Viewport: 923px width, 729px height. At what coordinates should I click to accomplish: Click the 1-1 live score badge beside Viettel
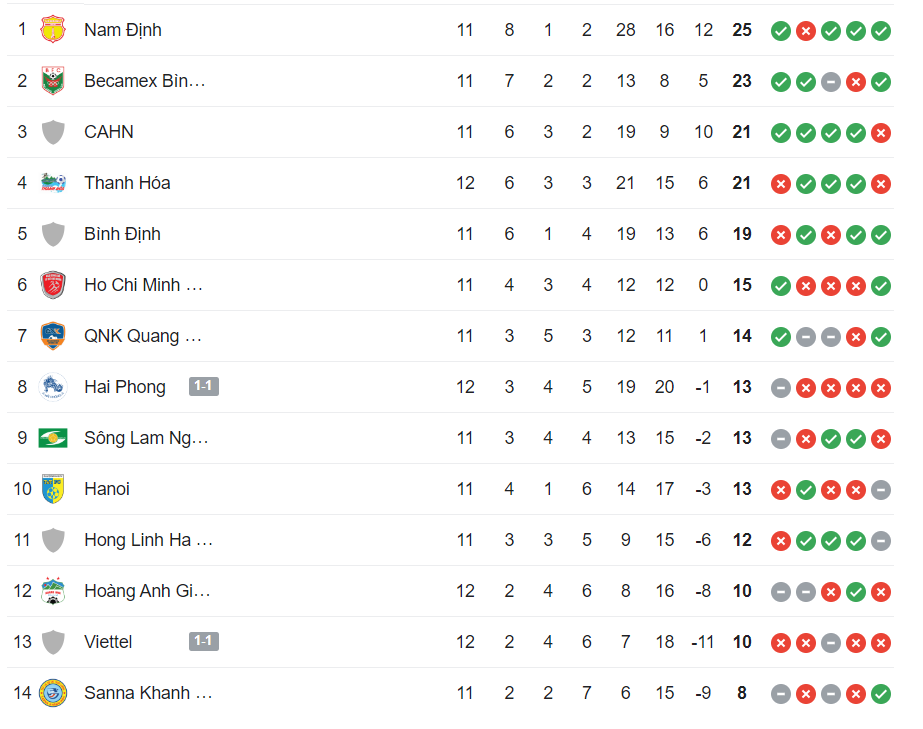click(x=204, y=641)
